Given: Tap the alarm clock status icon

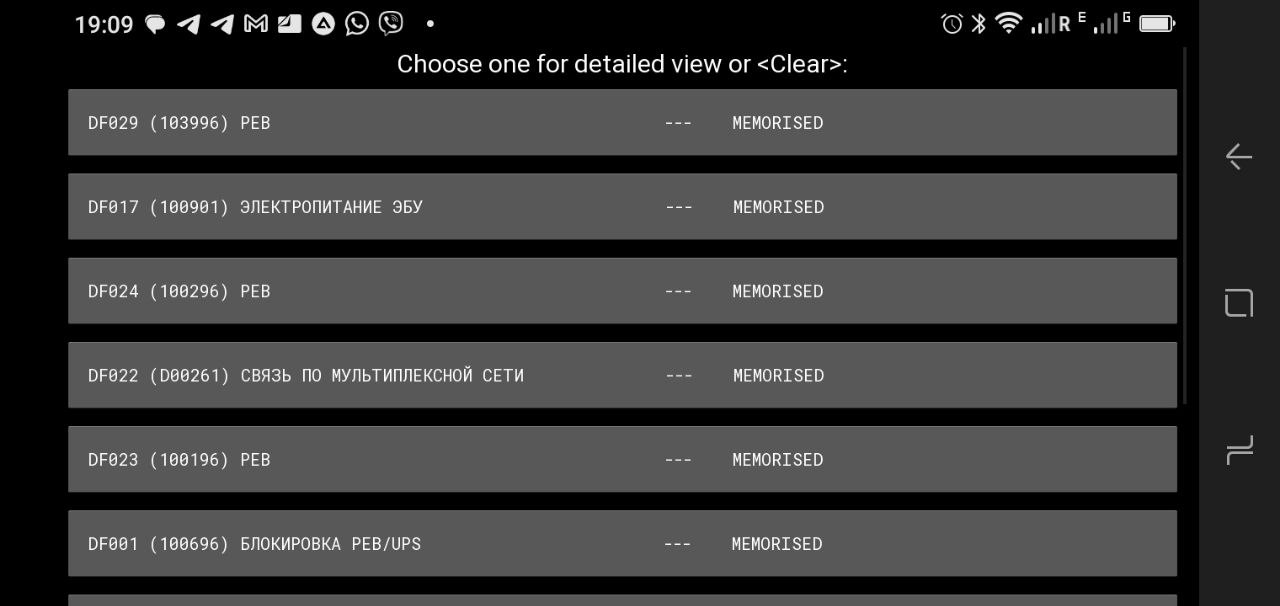Looking at the screenshot, I should pyautogui.click(x=952, y=24).
